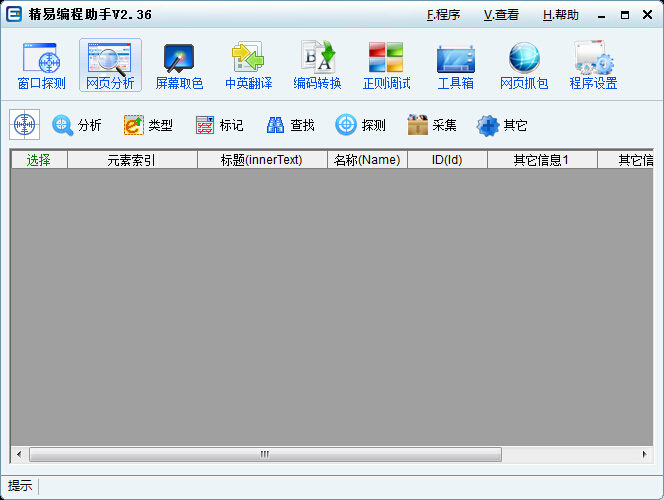Open the 网页抓包 packet capture tool

[x=524, y=65]
